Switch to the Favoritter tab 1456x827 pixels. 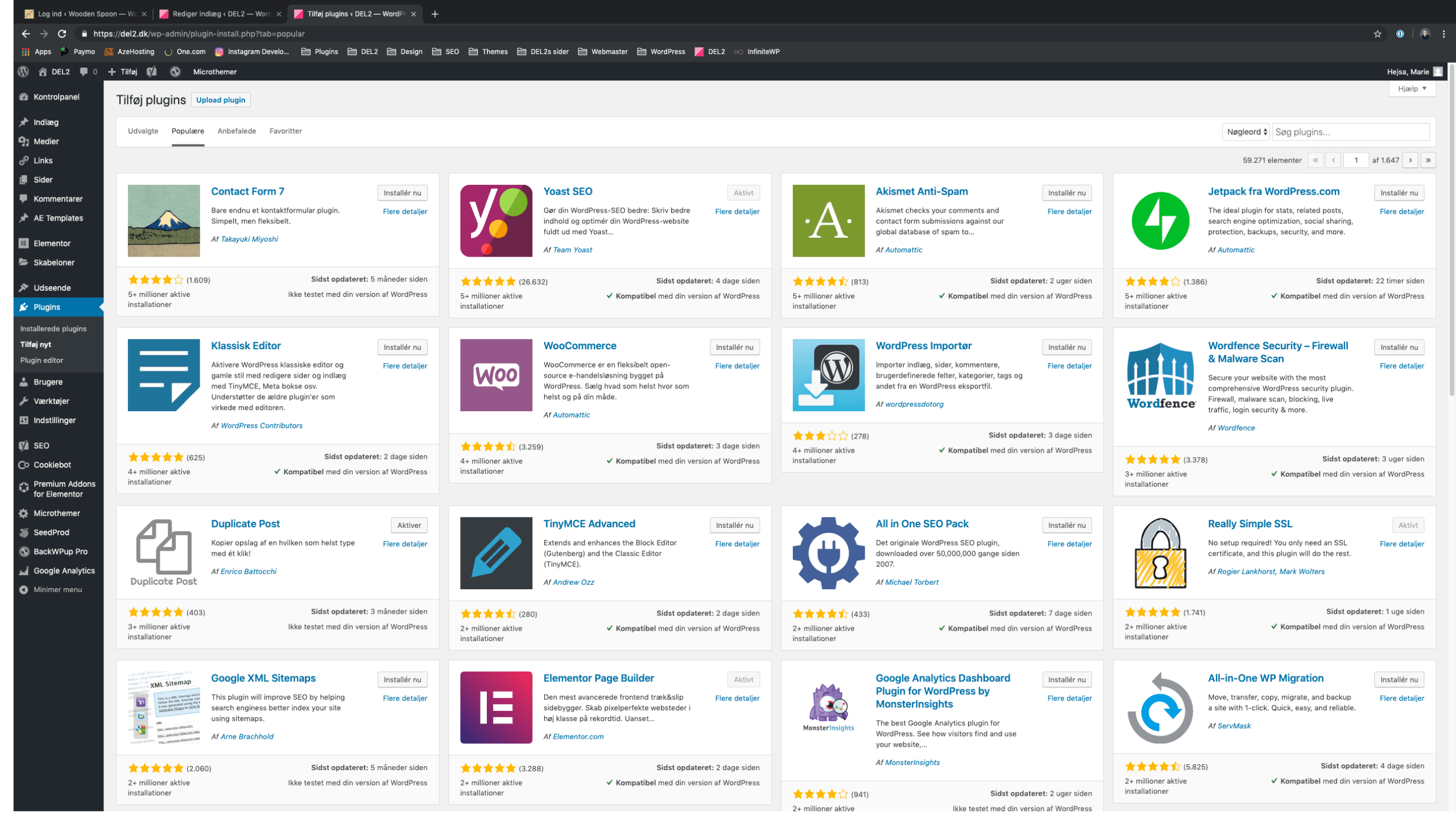pyautogui.click(x=286, y=131)
